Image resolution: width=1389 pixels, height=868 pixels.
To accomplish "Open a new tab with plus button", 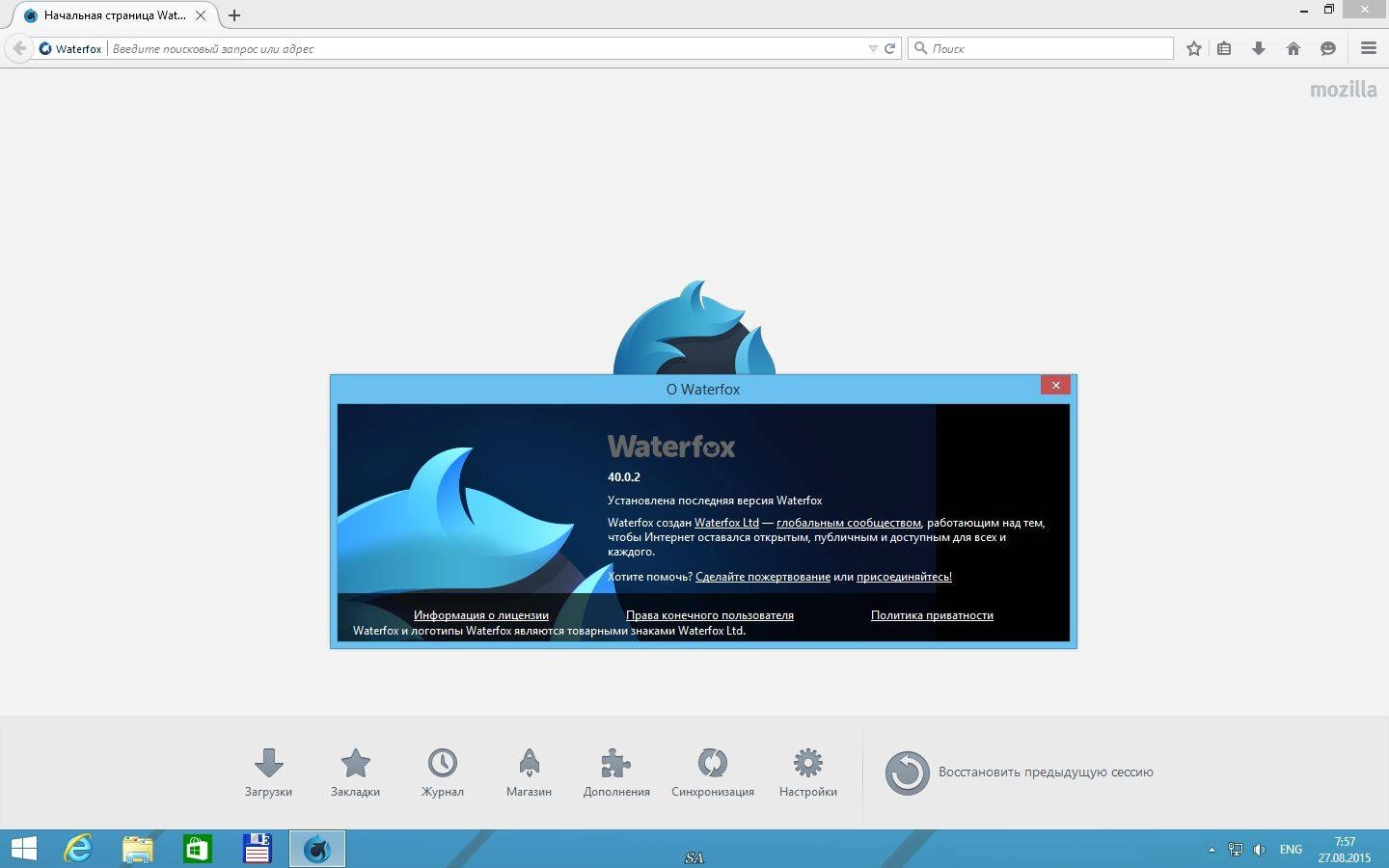I will 234,15.
